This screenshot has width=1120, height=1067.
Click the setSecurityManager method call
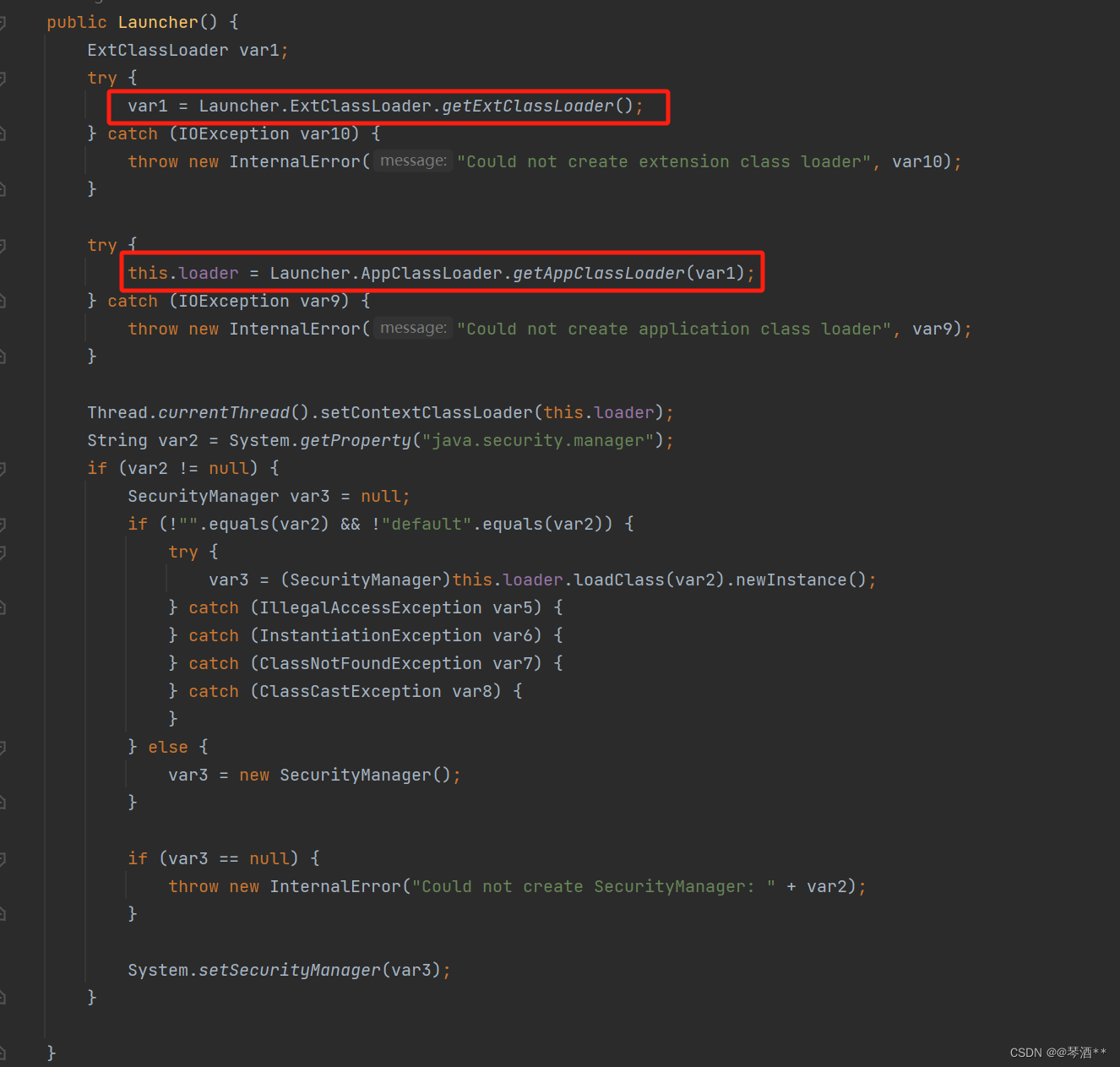pos(290,971)
